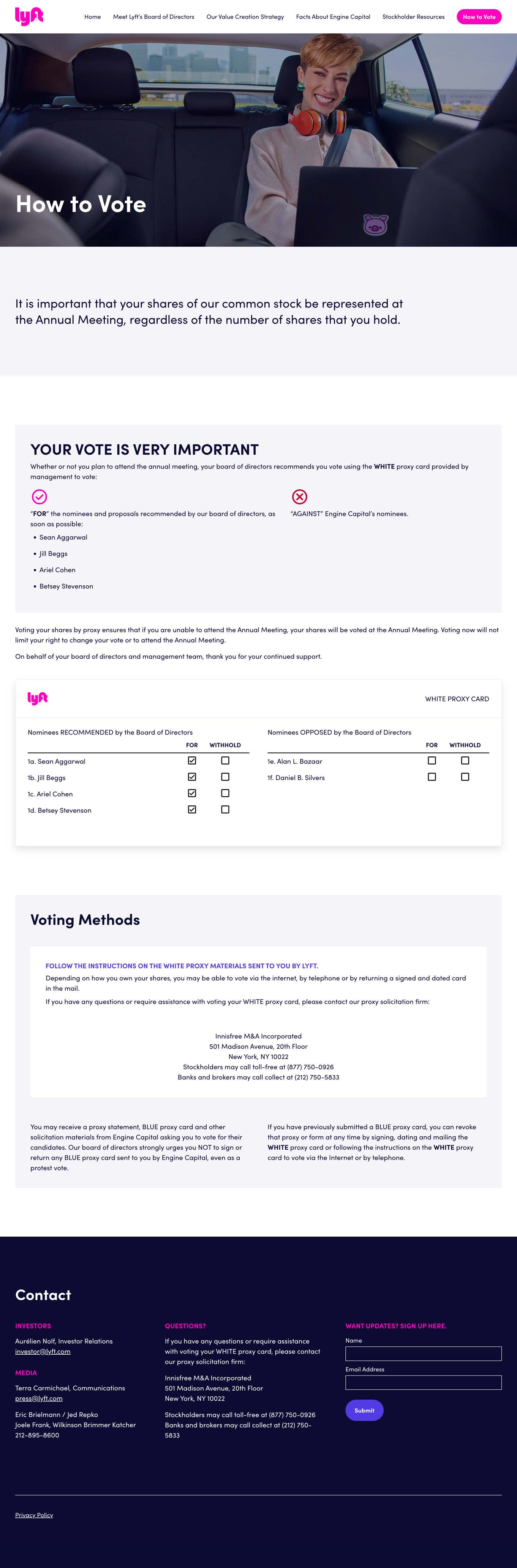Uncheck the FOR box for Betsey Stevenson
The height and width of the screenshot is (1568, 517).
coord(192,810)
